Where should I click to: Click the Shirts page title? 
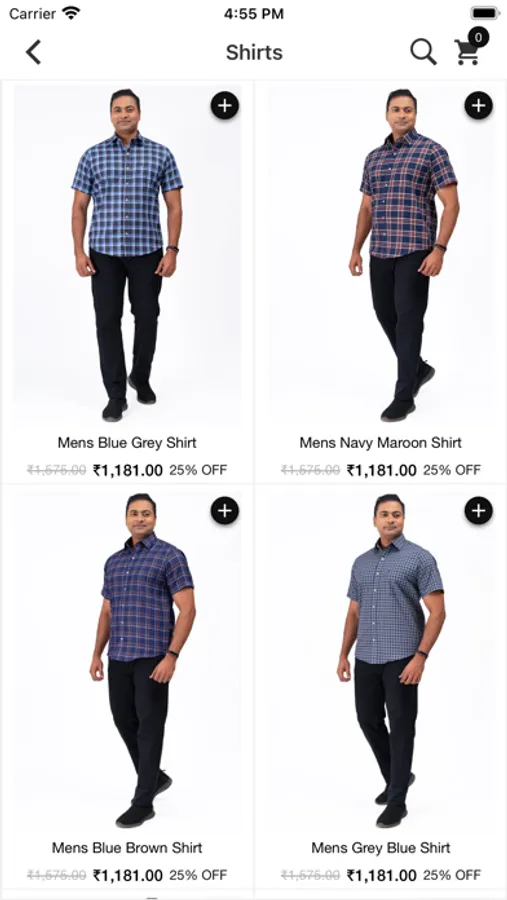254,52
